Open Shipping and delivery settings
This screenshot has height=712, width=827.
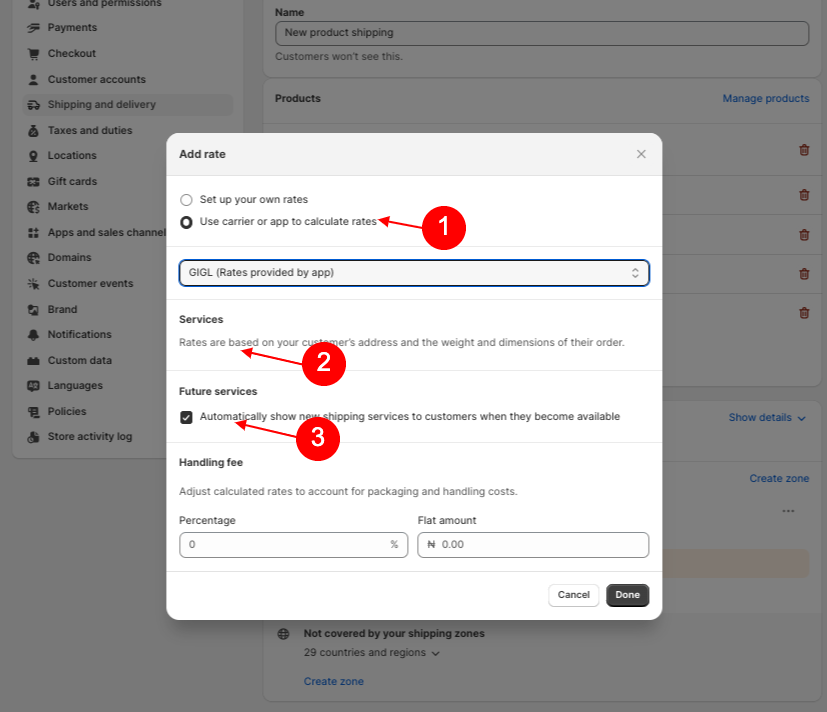pos(102,105)
